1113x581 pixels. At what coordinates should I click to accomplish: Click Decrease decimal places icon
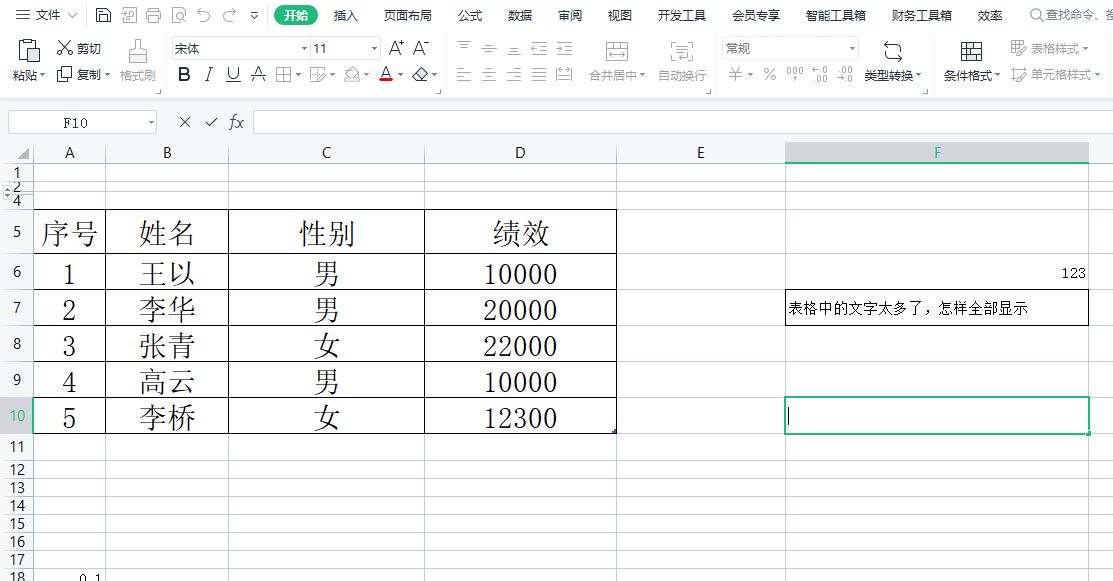click(x=845, y=74)
